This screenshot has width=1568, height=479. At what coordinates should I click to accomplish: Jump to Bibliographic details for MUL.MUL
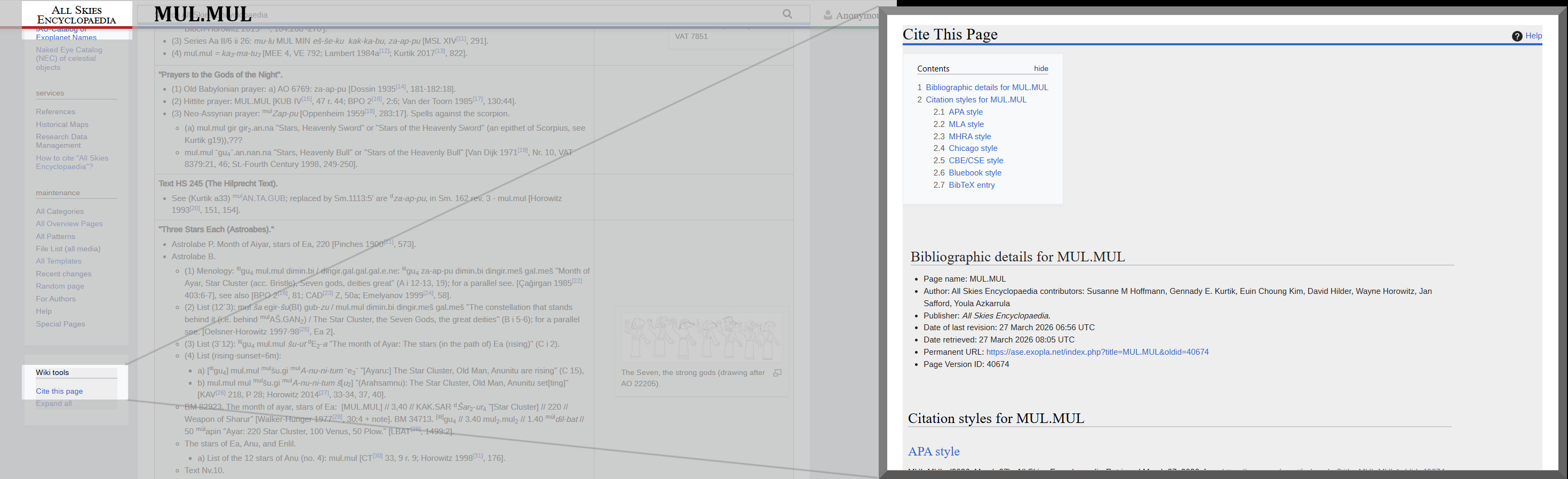(986, 87)
